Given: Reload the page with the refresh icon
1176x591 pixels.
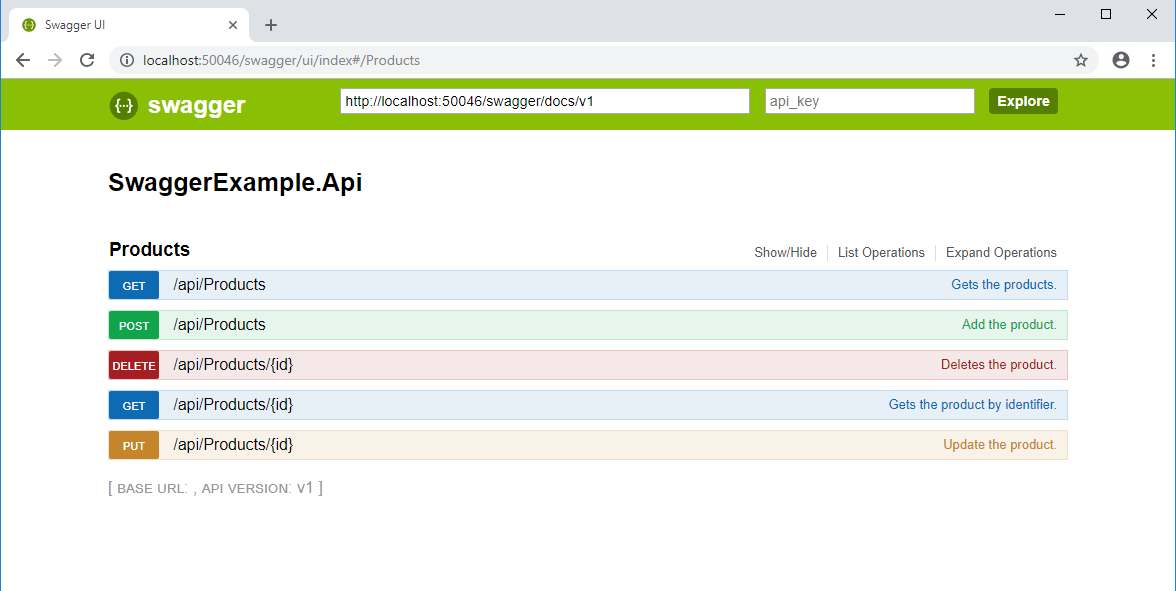Looking at the screenshot, I should pos(87,60).
